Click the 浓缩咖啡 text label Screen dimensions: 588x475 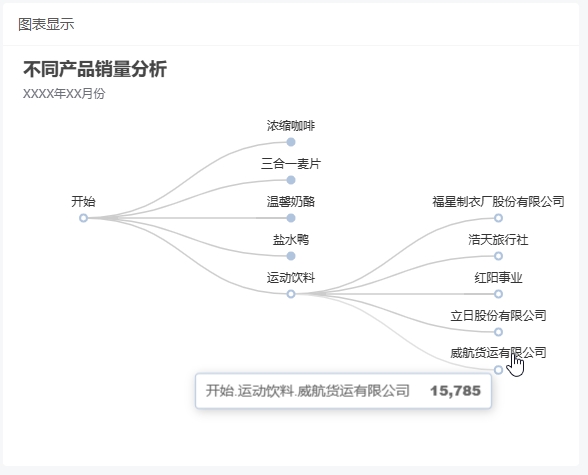click(x=291, y=126)
